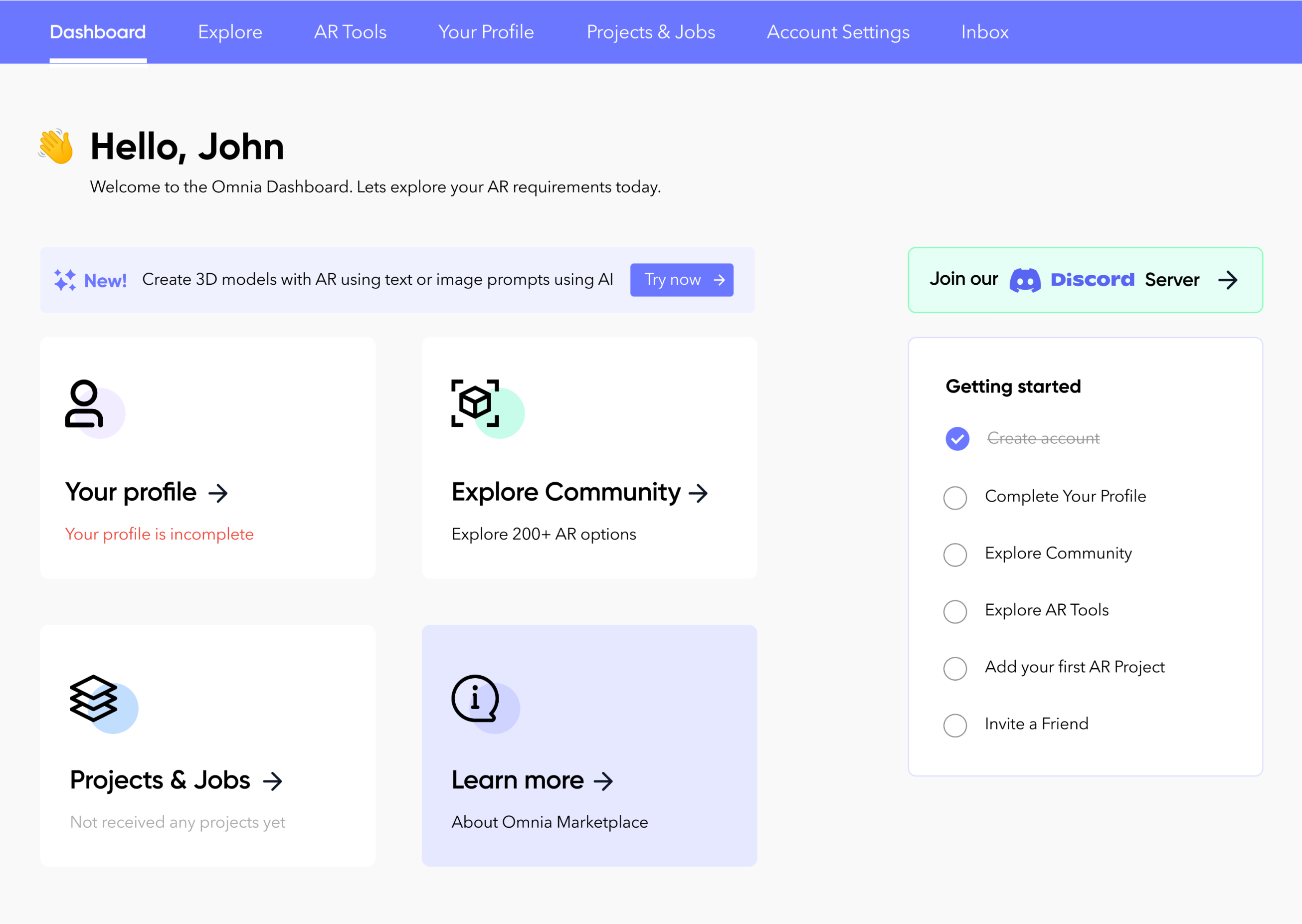The height and width of the screenshot is (924, 1302).
Task: Click the Your profile incomplete link
Action: 159,534
